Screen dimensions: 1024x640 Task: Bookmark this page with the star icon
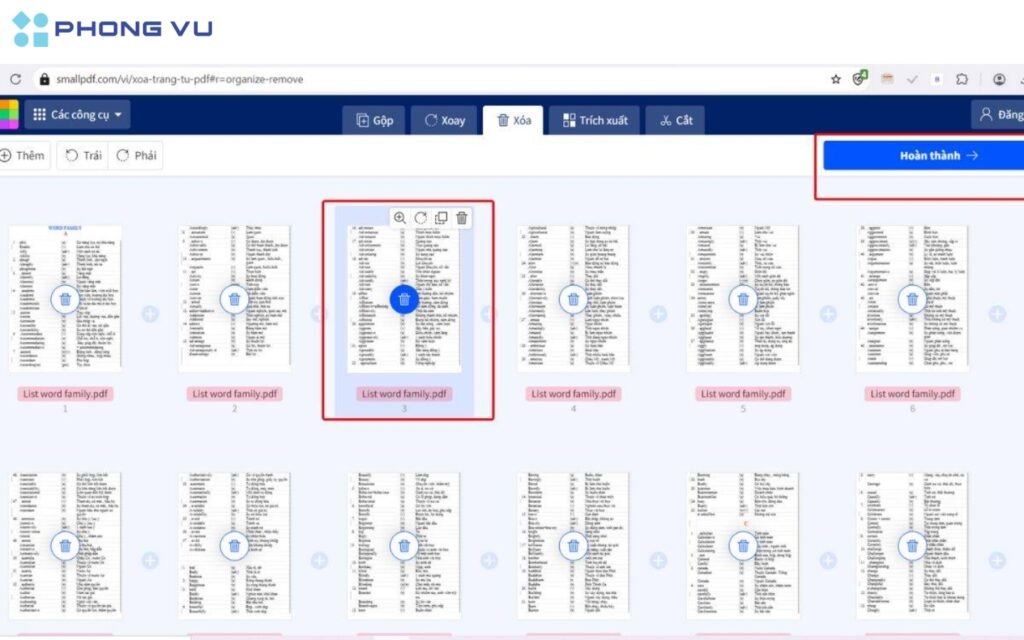pyautogui.click(x=836, y=79)
